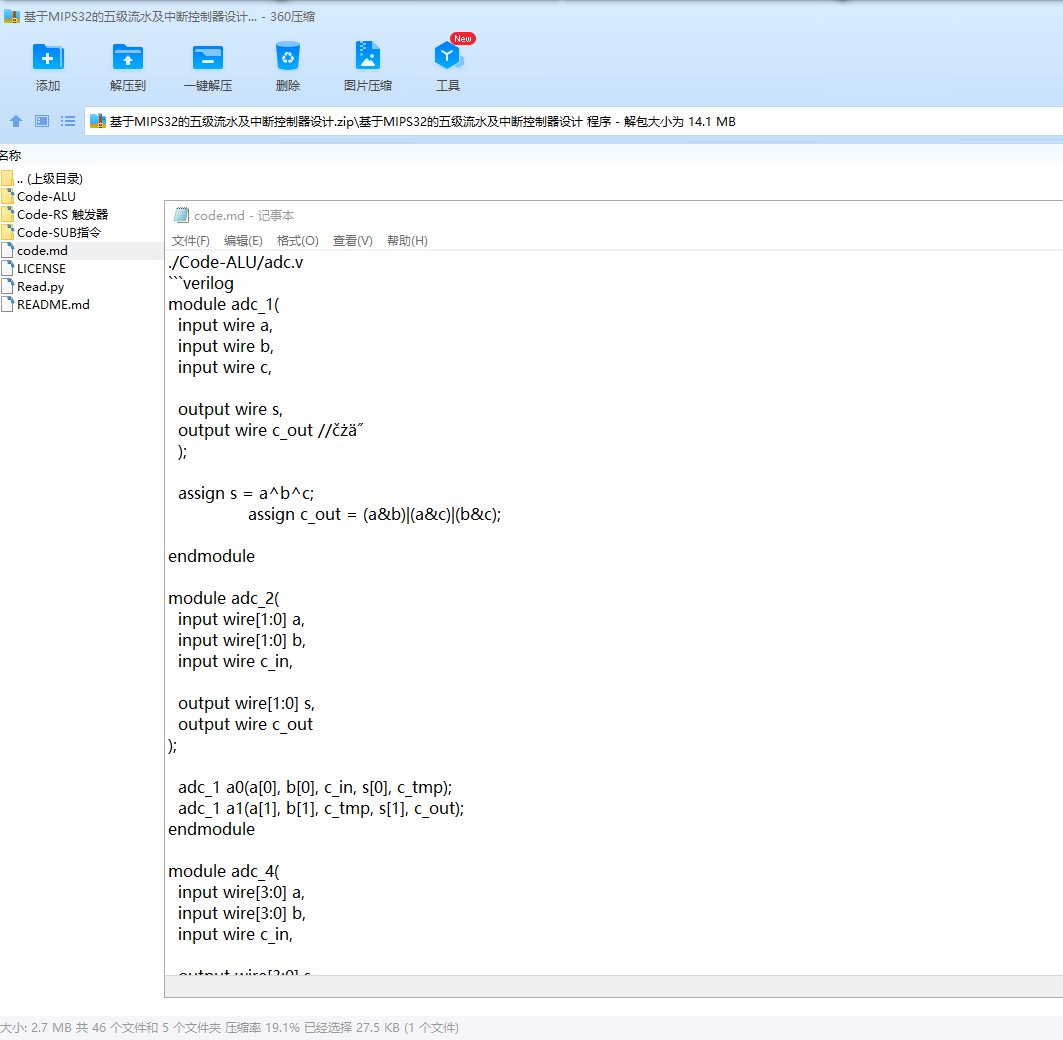Click the 添加 (Add) toolbar icon
This screenshot has width=1063, height=1040.
click(47, 58)
